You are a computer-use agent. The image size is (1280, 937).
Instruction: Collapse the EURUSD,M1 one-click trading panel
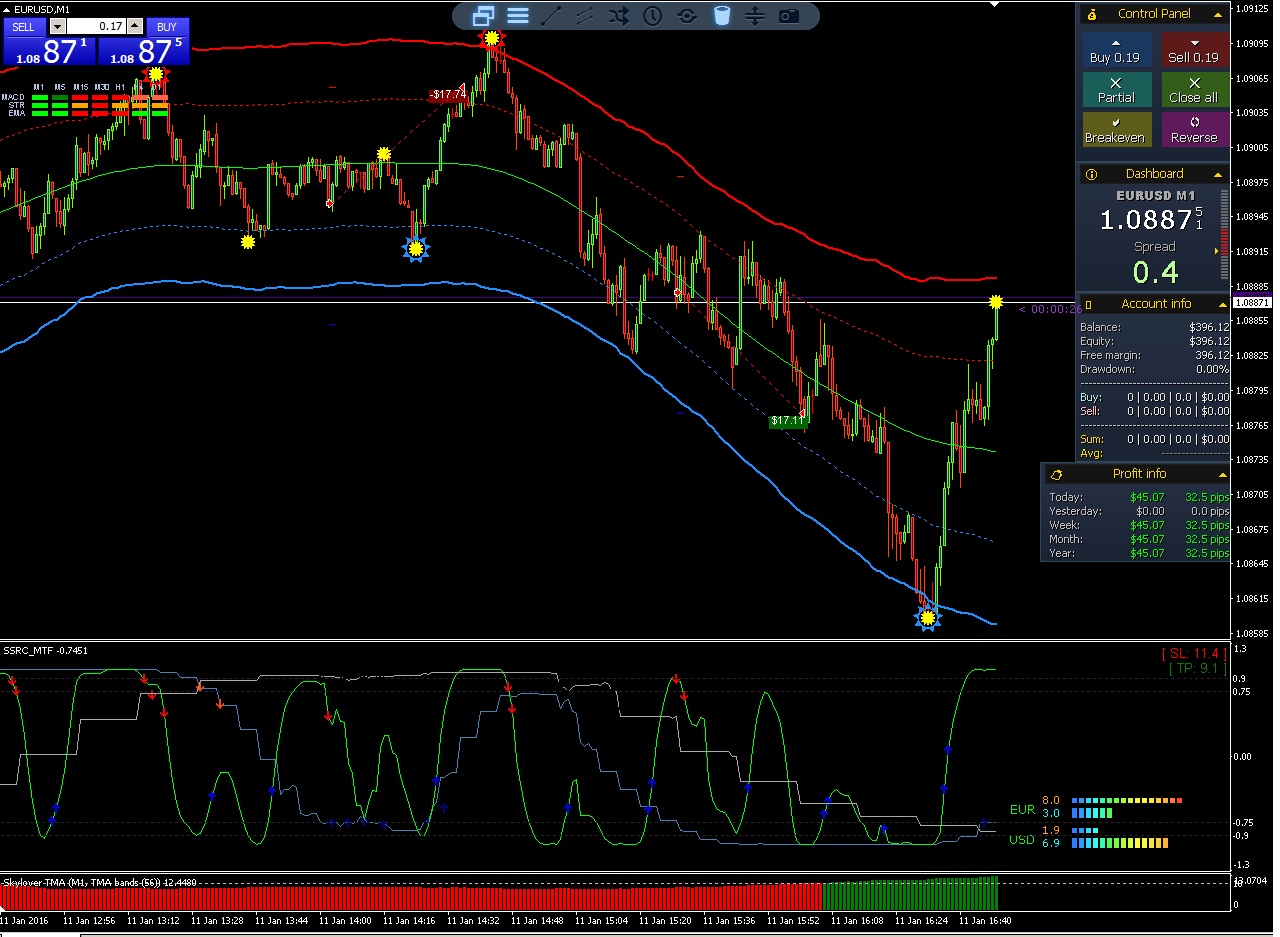(x=7, y=9)
